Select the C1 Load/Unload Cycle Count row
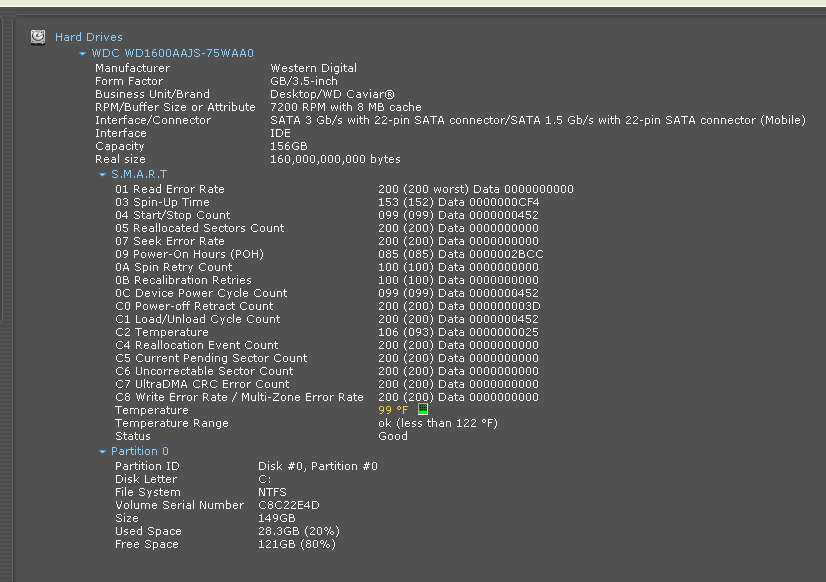Screen dimensions: 826x582 (327, 319)
